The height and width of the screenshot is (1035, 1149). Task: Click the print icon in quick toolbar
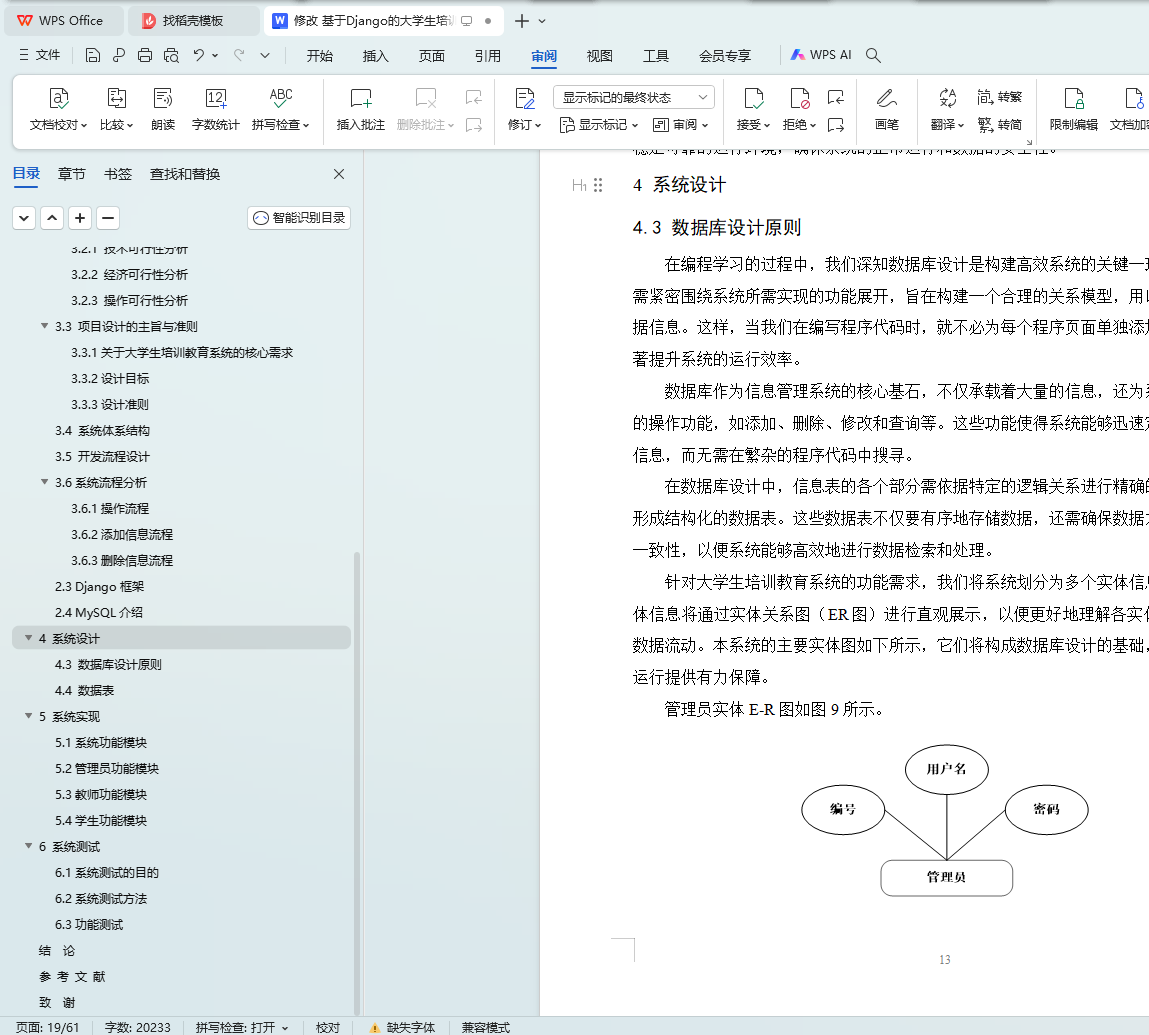point(145,55)
